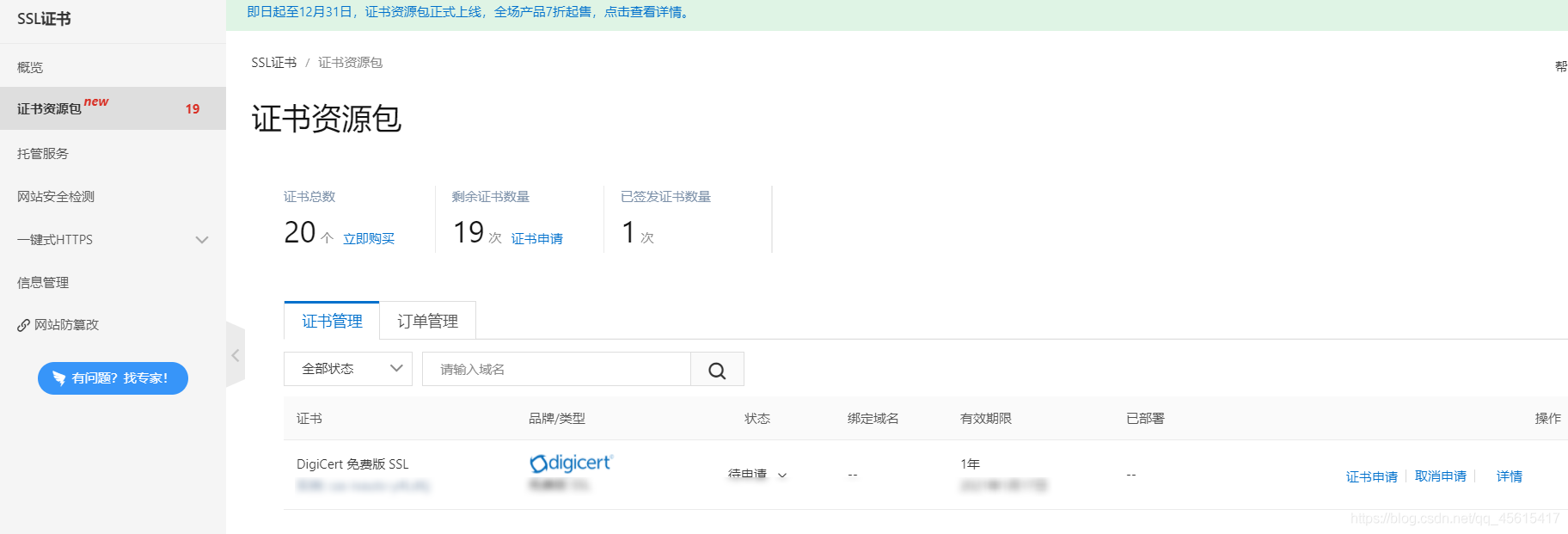Click the 品牌/类型 column header
The height and width of the screenshot is (534, 1568).
point(556,419)
